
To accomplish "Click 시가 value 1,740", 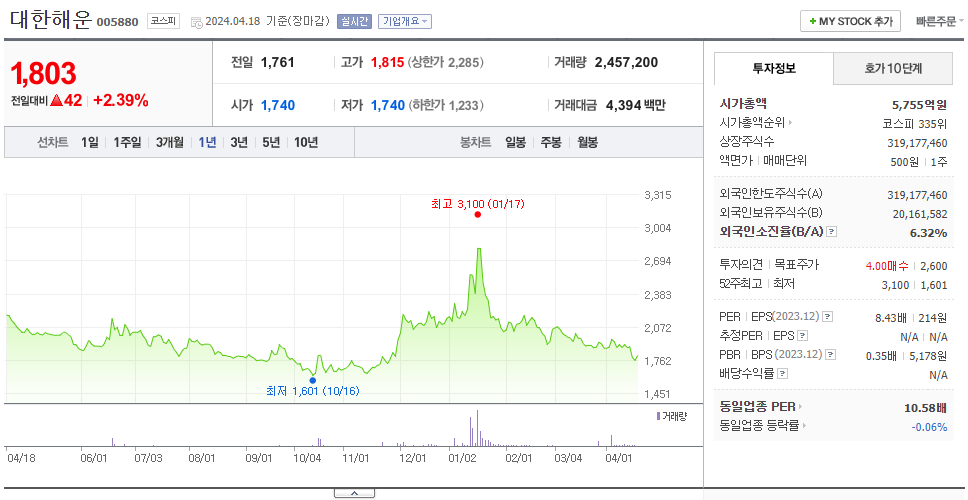I will tap(278, 106).
